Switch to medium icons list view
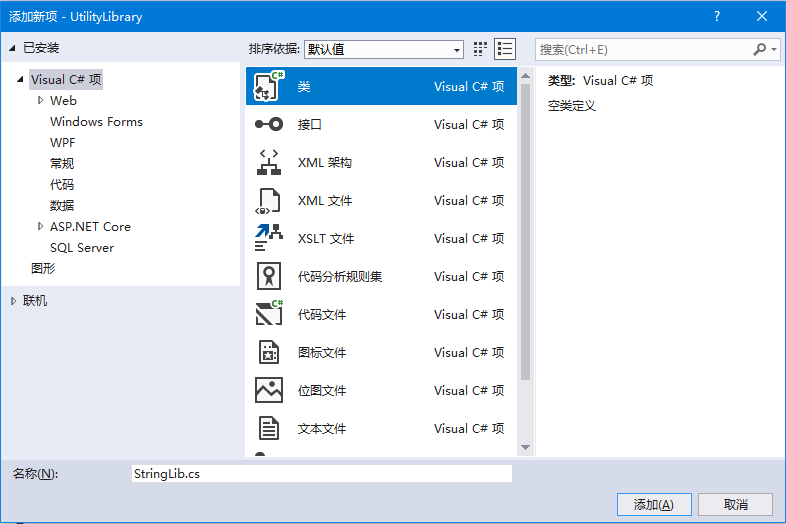 505,49
